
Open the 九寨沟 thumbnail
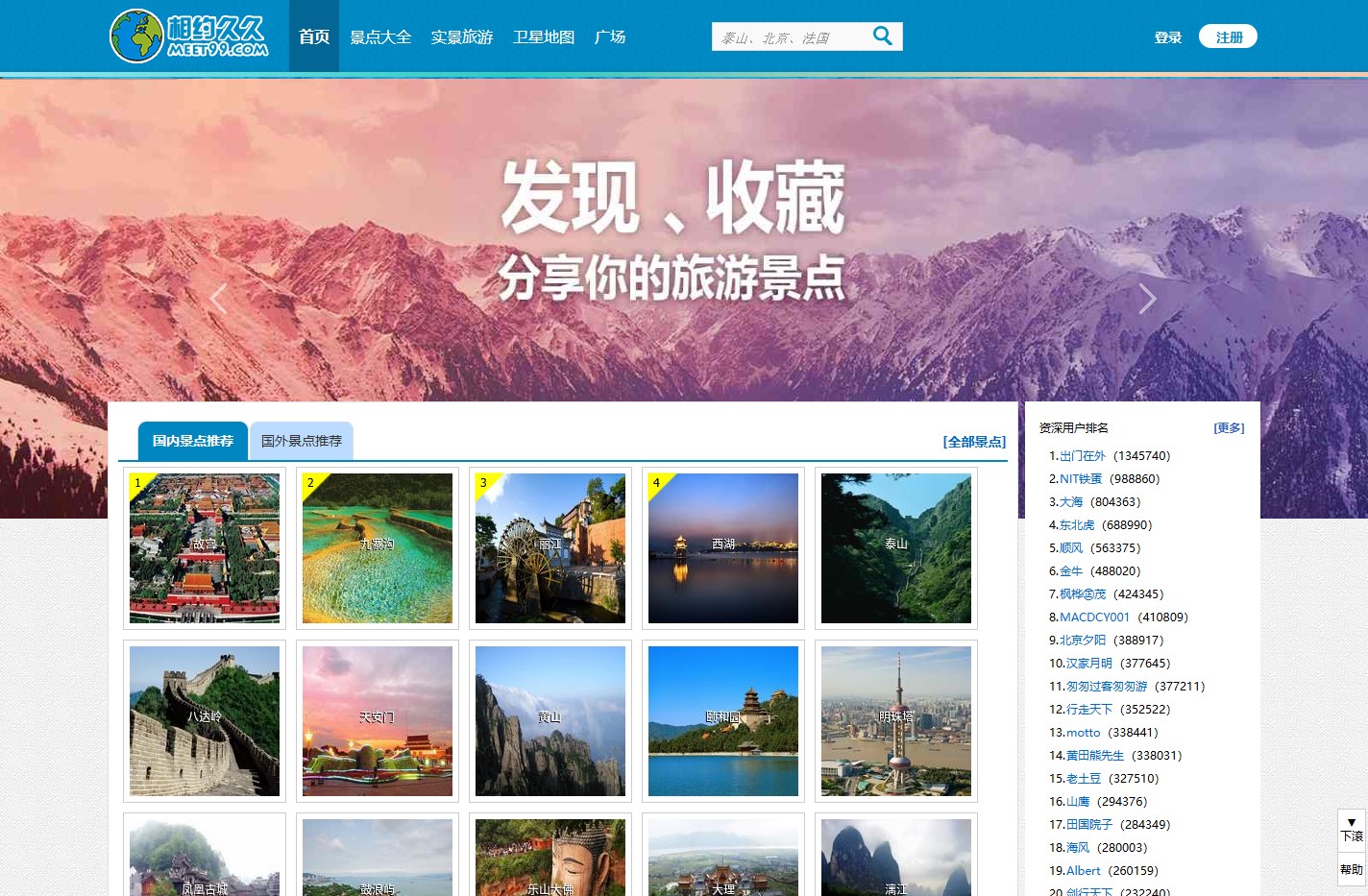coord(378,548)
